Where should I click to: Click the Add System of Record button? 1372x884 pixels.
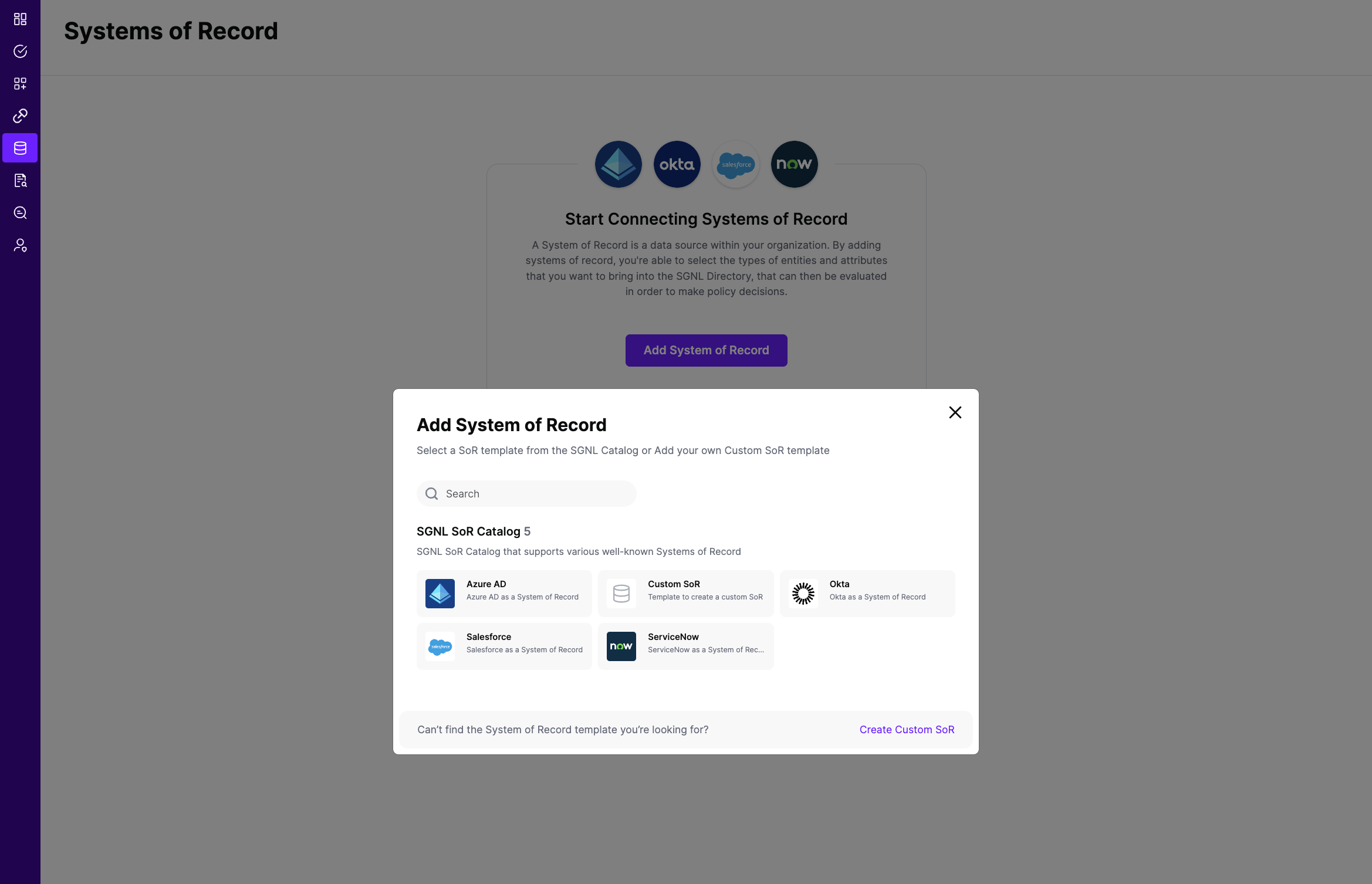coord(706,350)
